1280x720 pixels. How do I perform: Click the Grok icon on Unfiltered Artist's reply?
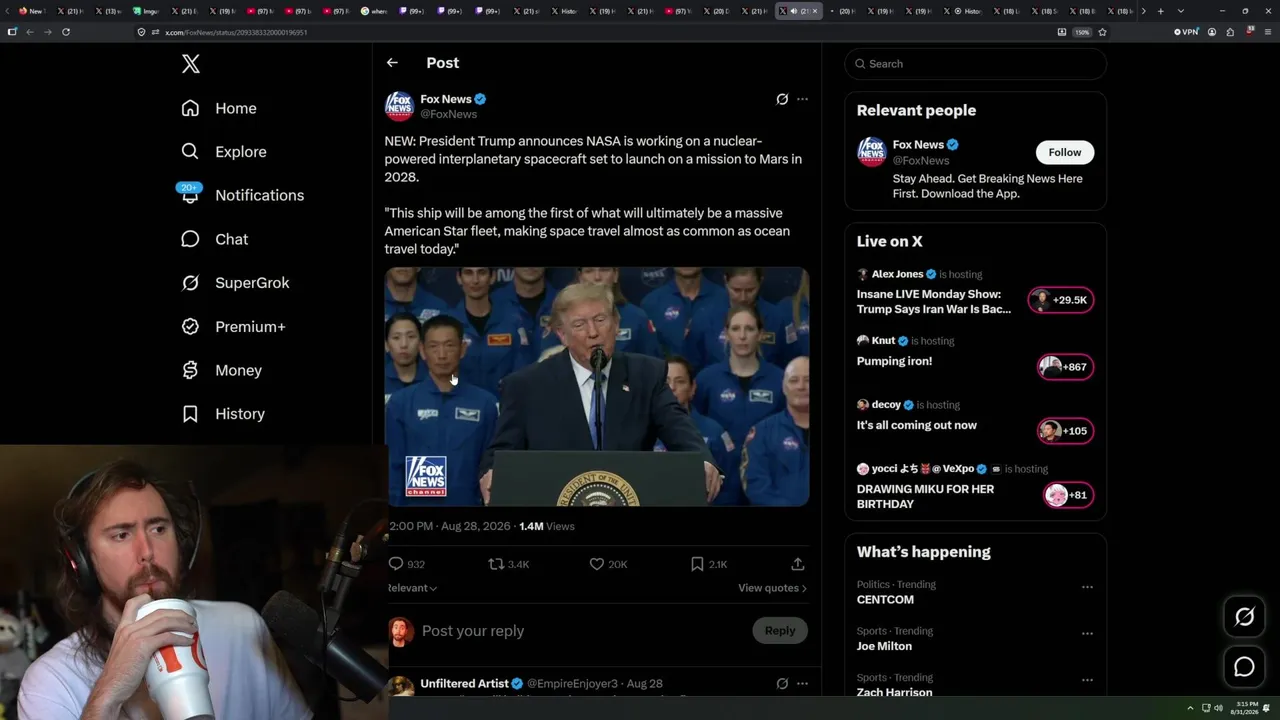782,684
